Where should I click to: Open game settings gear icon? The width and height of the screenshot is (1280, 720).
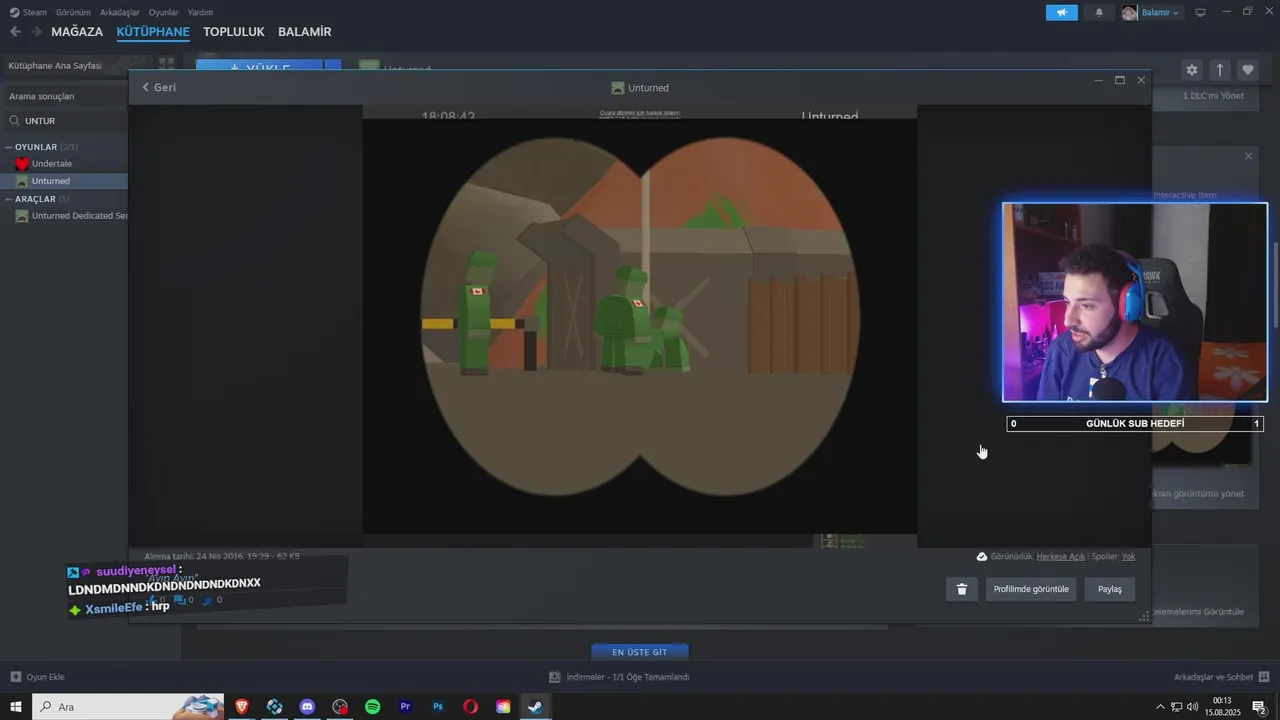pos(1191,70)
